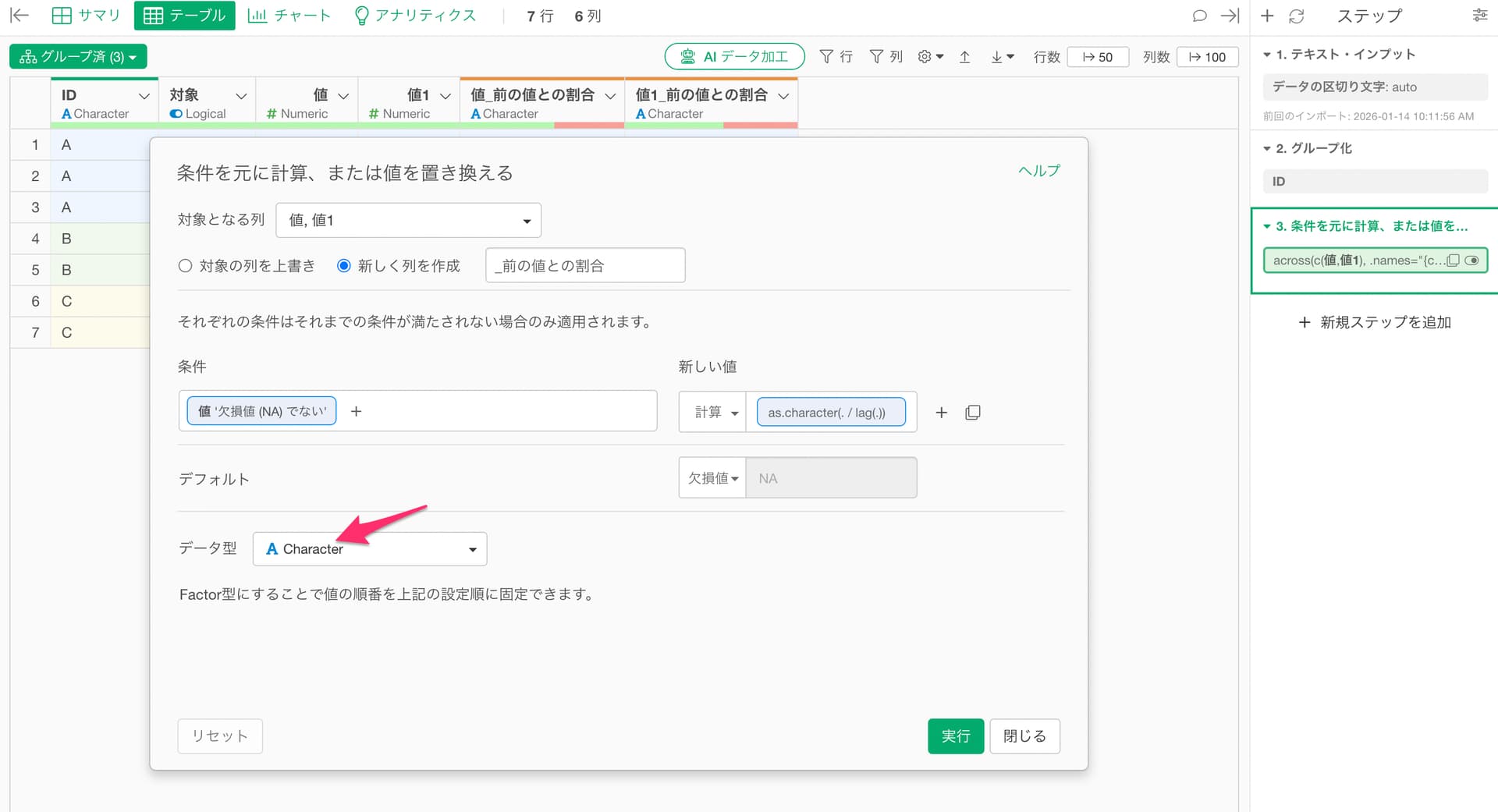Switch to the チャート tab
The width and height of the screenshot is (1498, 812).
point(289,16)
